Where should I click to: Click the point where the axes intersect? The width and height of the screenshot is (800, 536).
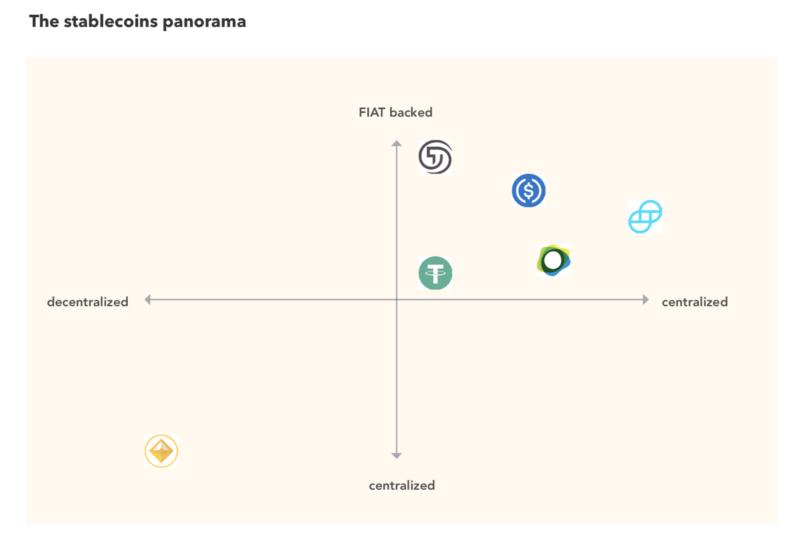tap(397, 299)
